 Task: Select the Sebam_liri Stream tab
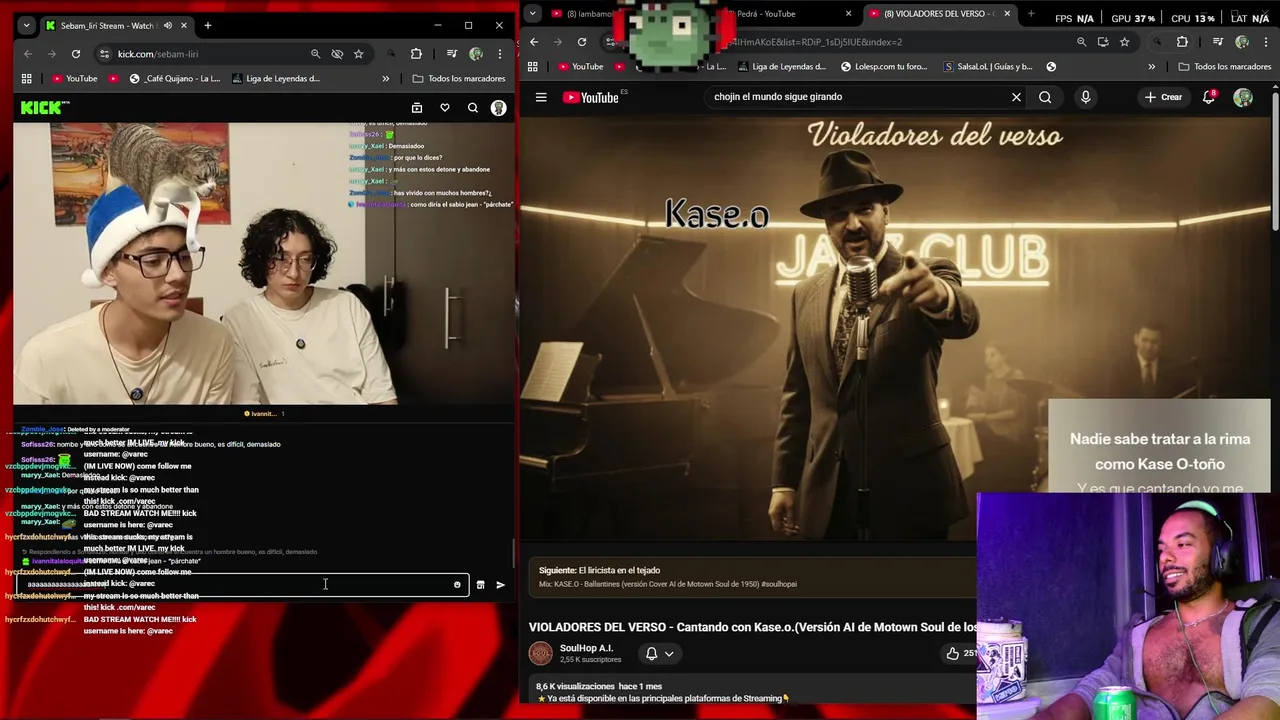point(106,25)
